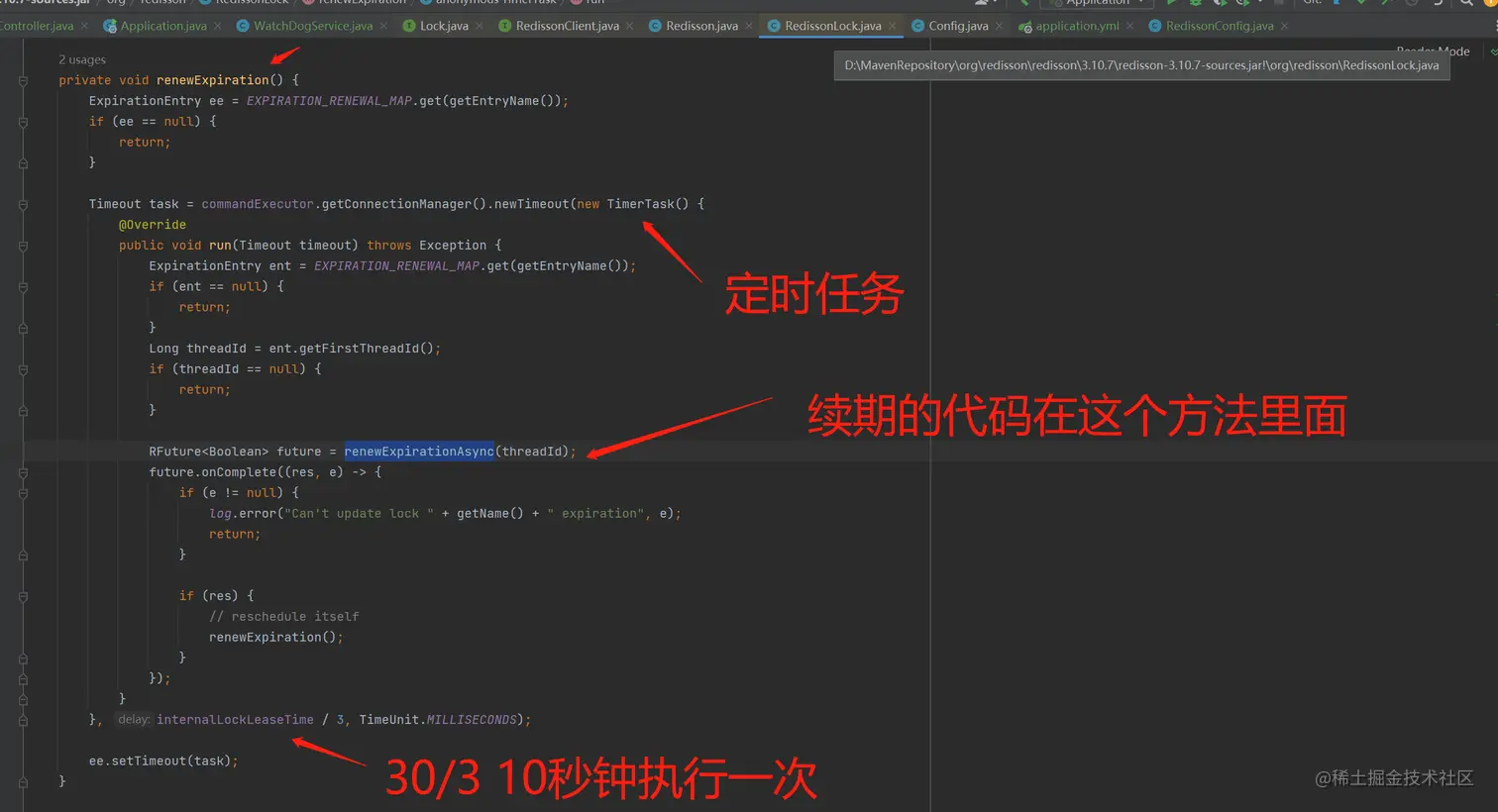Open the Redisson.java tab

pos(701,26)
